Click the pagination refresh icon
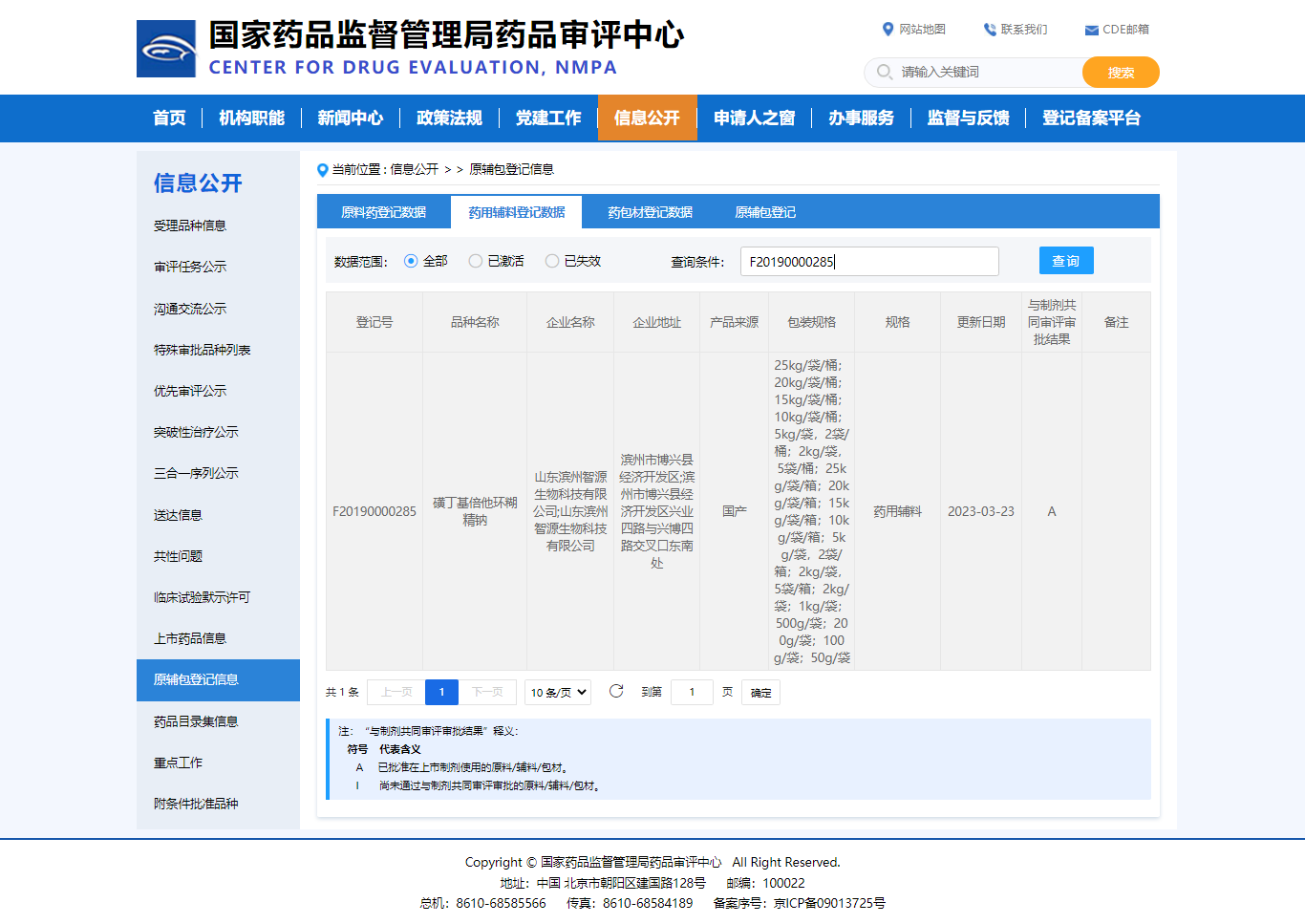Screen dimensions: 1305x924 pos(616,691)
